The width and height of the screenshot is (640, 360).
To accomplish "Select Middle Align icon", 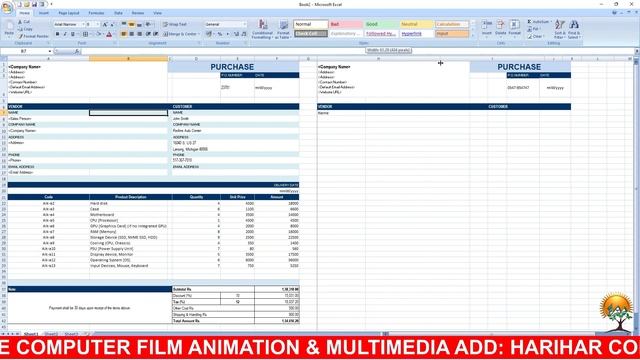I will pos(131,24).
